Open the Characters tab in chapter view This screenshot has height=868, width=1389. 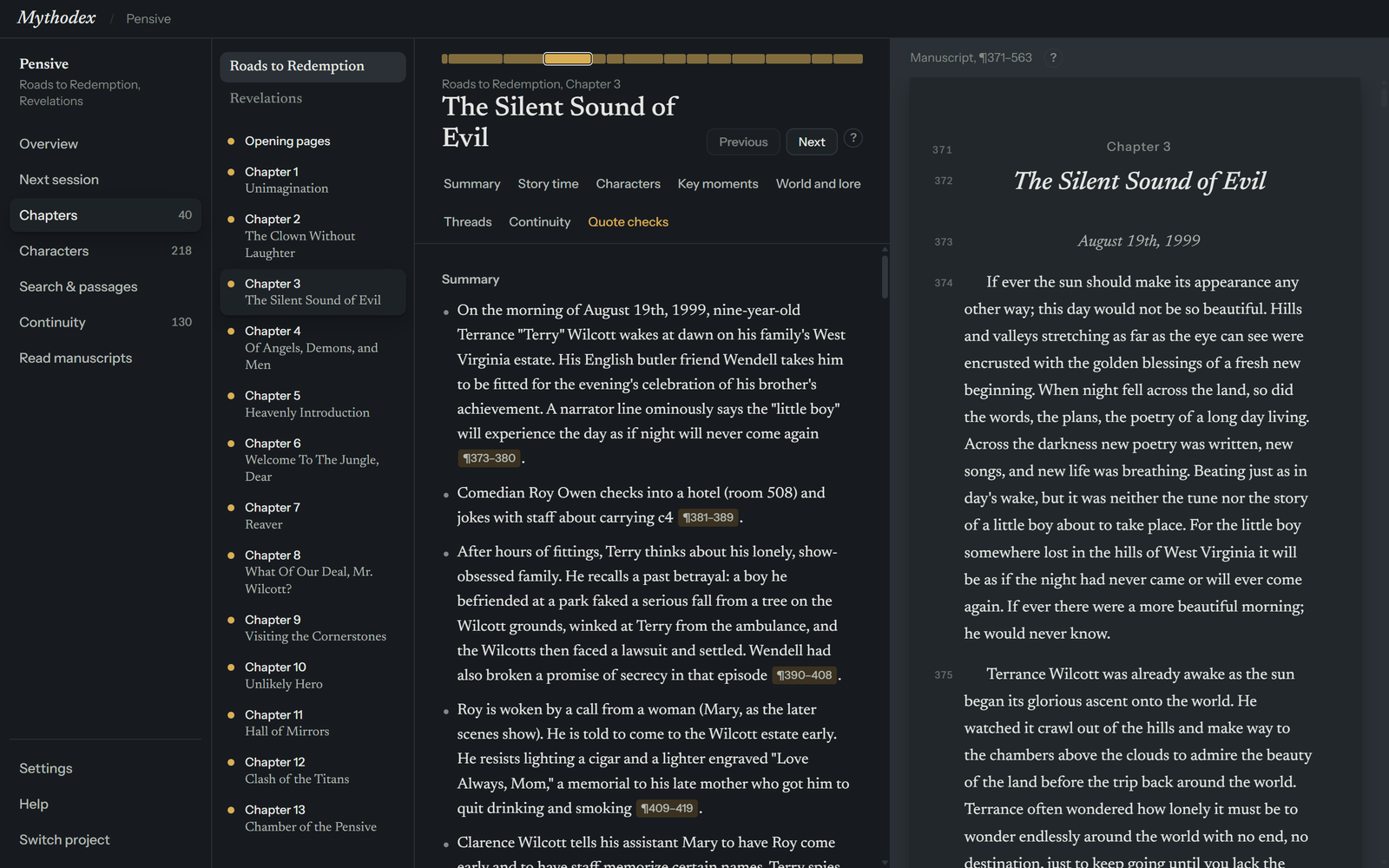pos(628,184)
